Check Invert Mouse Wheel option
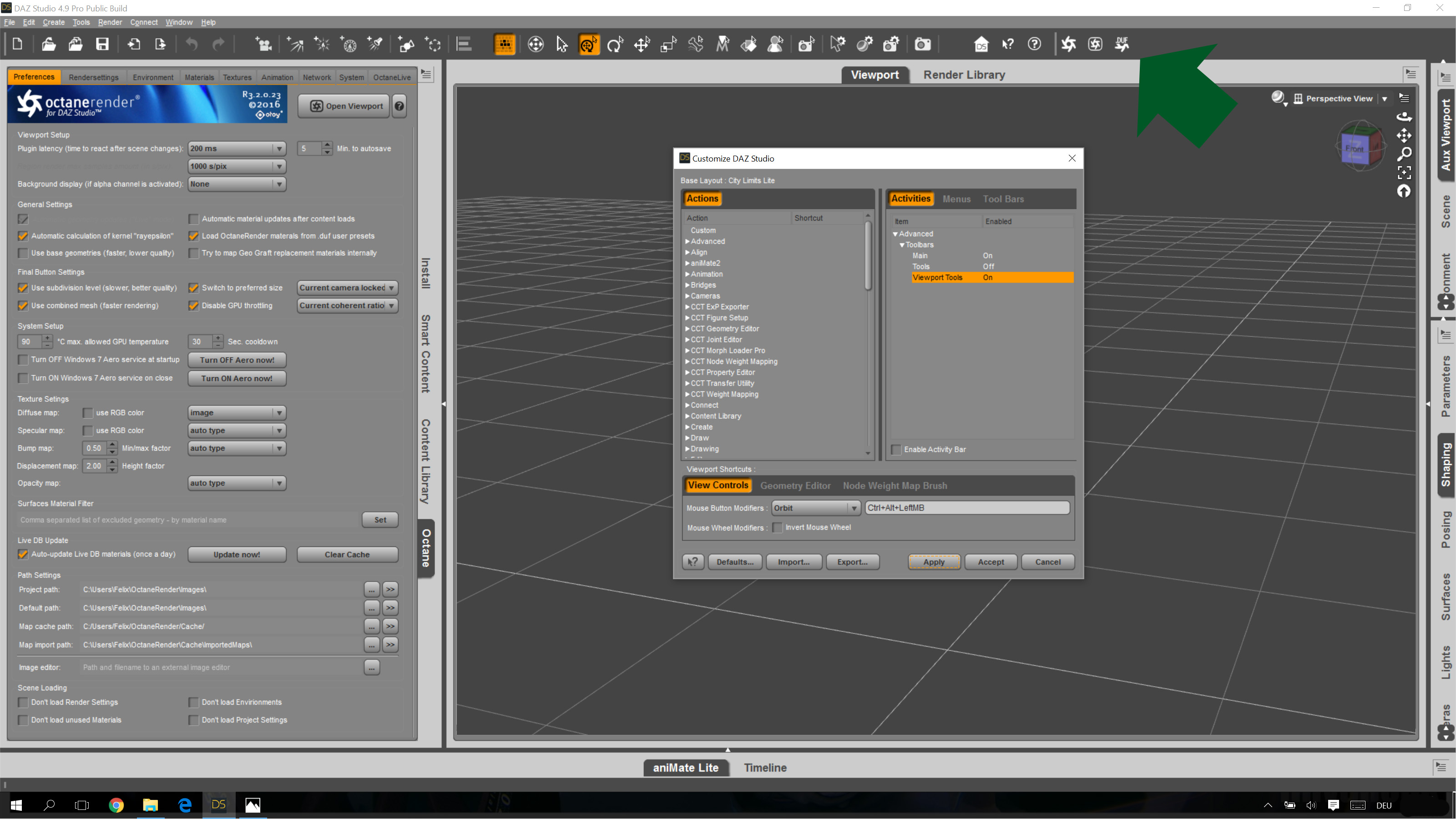This screenshot has width=1456, height=819. 778,527
